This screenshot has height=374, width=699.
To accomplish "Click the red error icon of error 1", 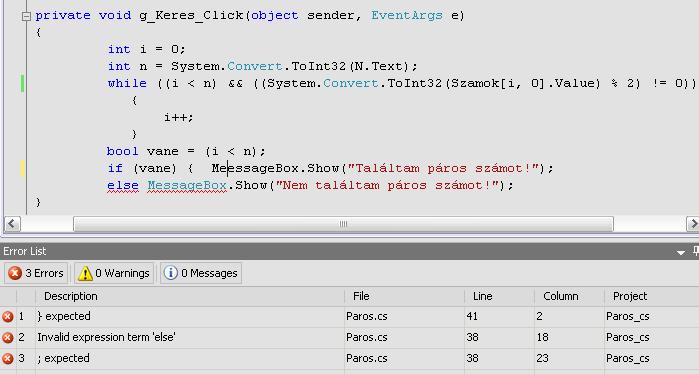I will click(8, 316).
